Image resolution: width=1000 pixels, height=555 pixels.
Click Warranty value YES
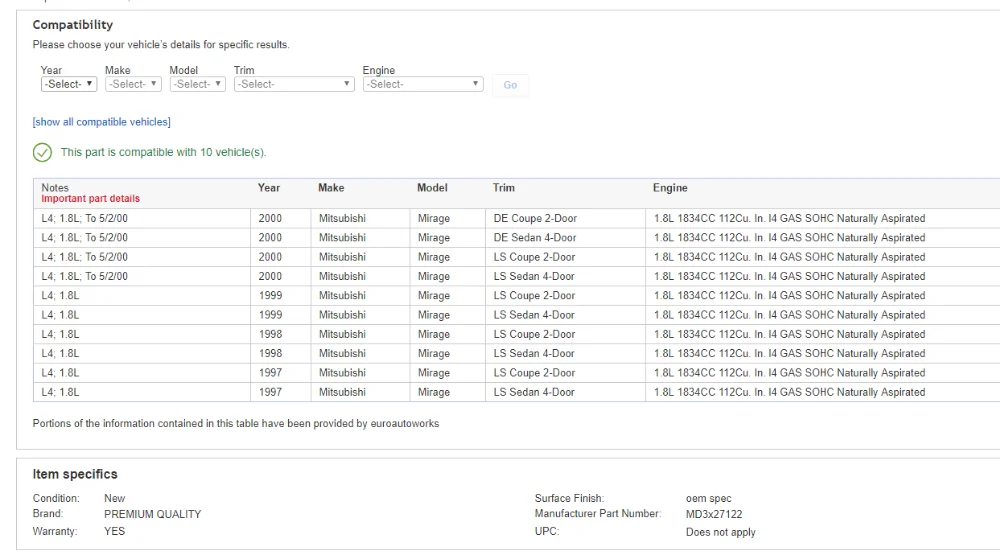(115, 531)
